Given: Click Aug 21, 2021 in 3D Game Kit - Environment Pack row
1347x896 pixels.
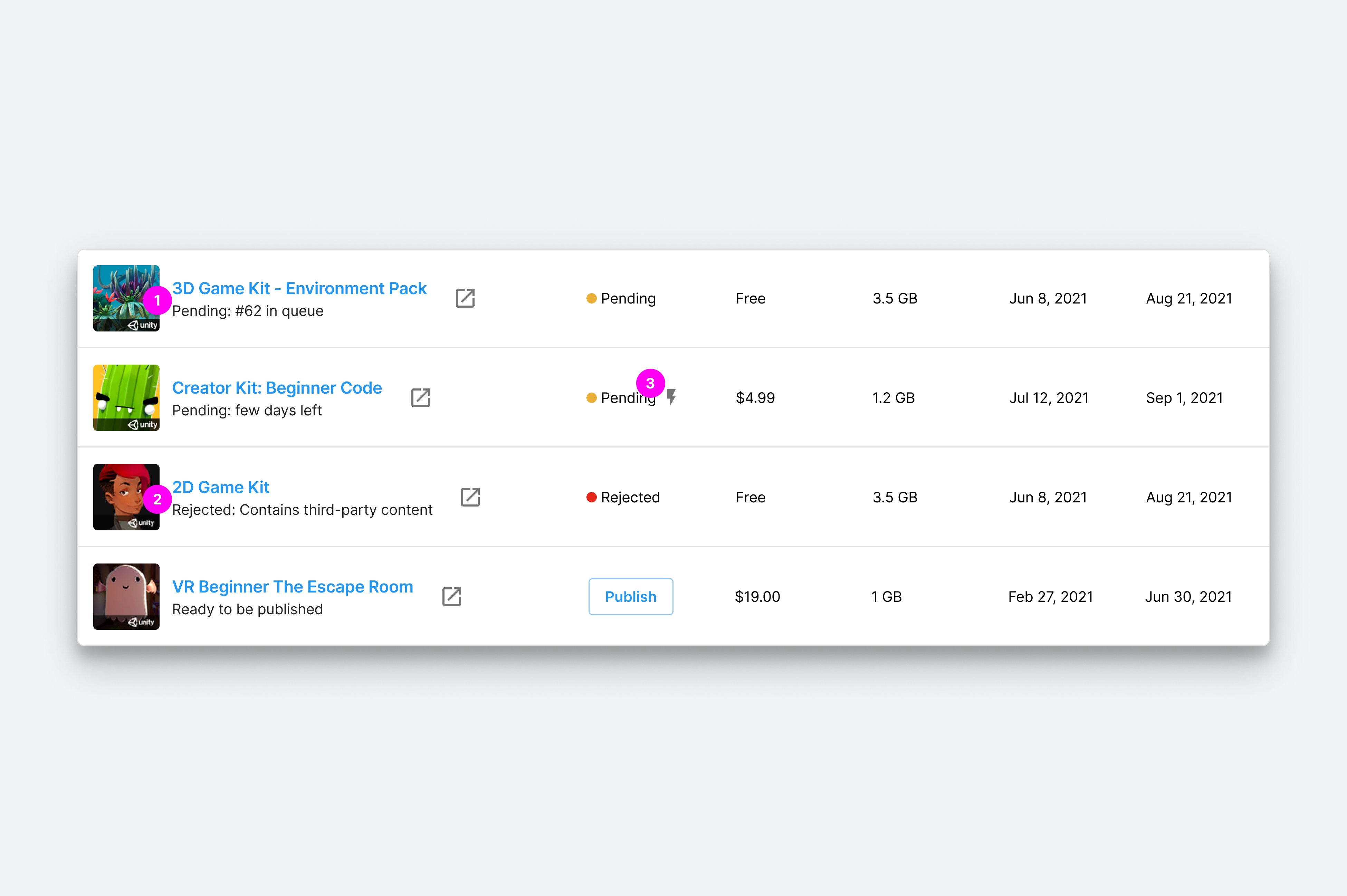Looking at the screenshot, I should click(x=1189, y=298).
